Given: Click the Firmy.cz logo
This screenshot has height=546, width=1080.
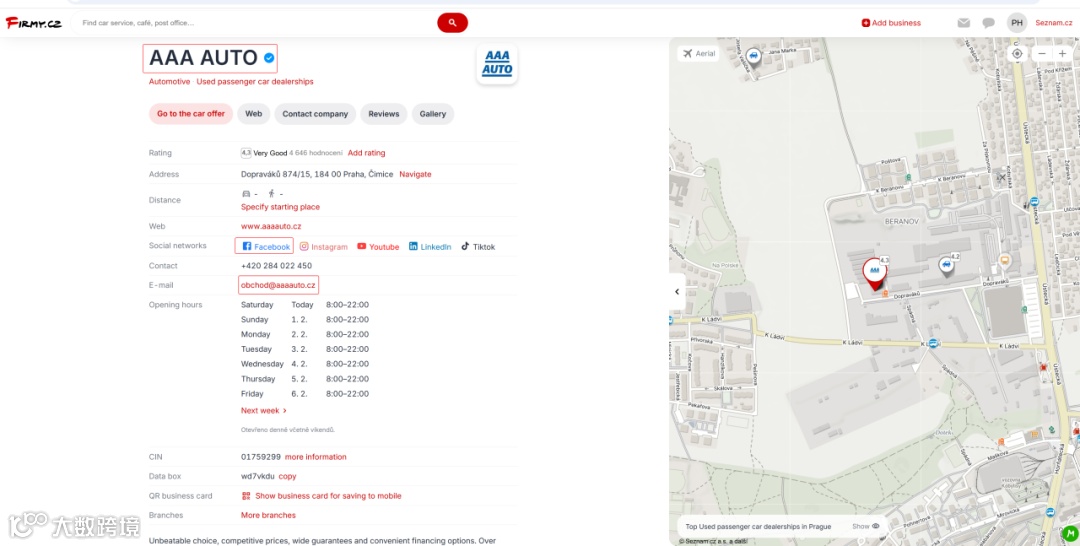Looking at the screenshot, I should (34, 23).
